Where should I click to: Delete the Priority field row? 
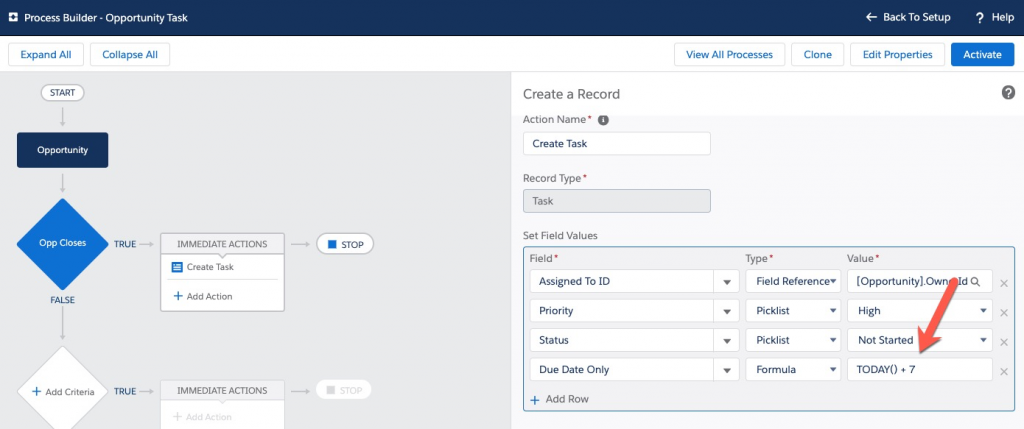click(1004, 312)
